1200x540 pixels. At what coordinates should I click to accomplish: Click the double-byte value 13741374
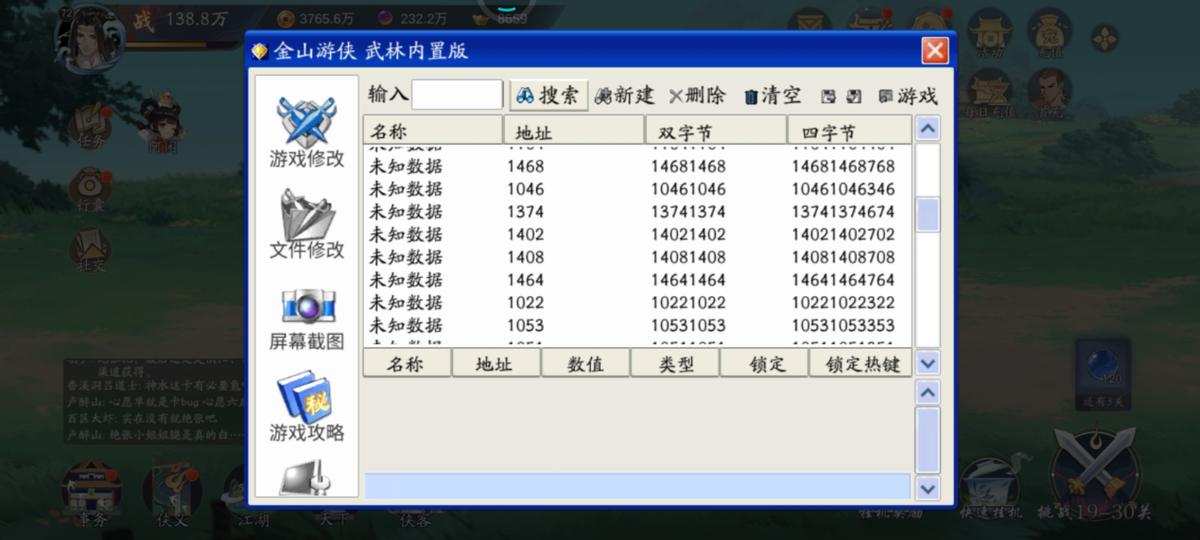coord(688,212)
